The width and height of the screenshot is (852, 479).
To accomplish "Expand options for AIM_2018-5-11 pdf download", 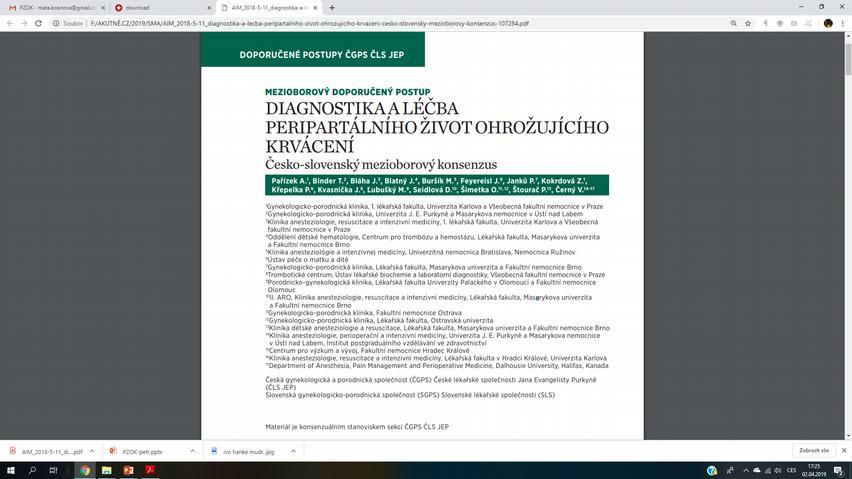I will 92,451.
